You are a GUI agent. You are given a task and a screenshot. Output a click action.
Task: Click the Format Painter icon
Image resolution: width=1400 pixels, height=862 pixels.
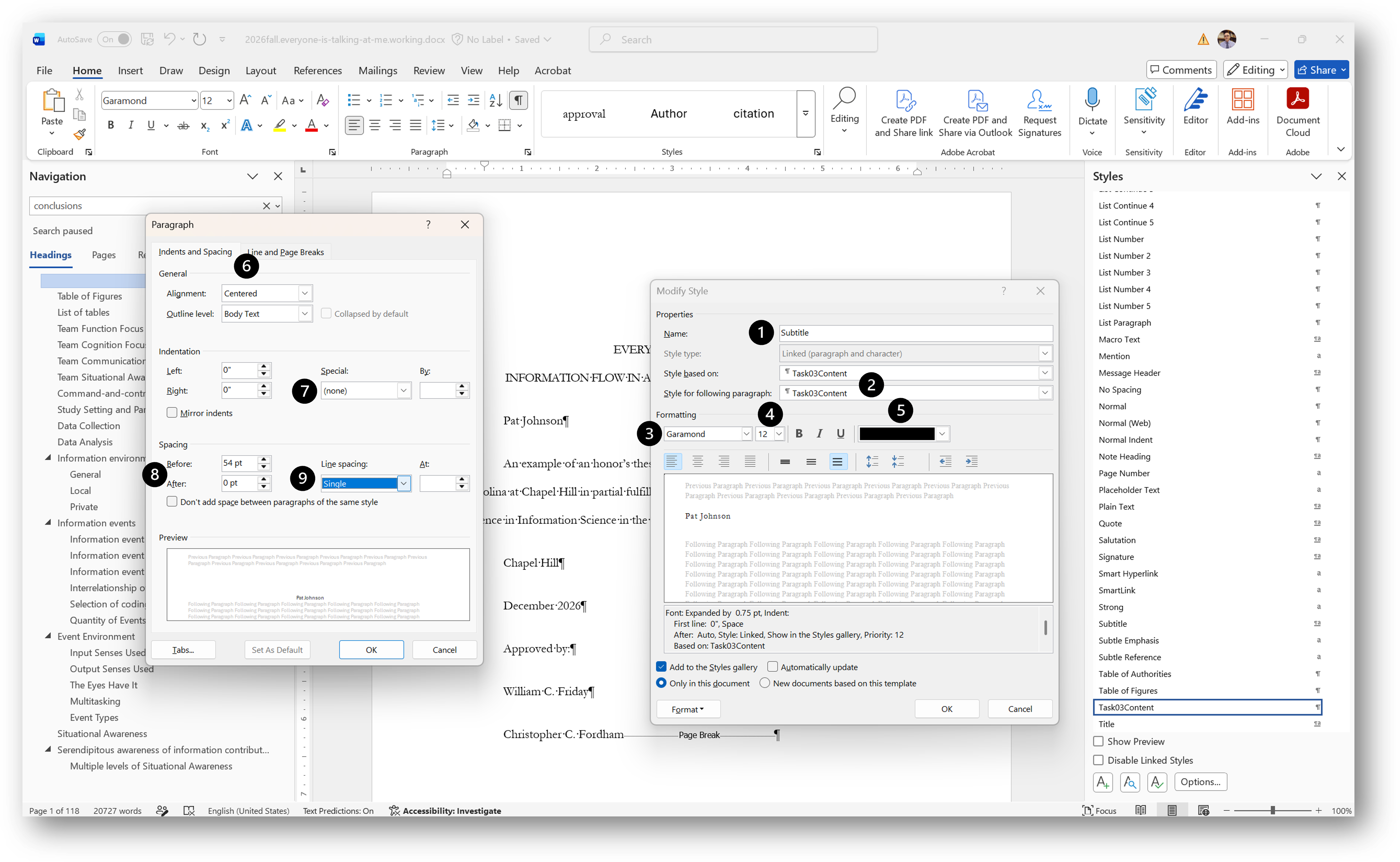click(x=80, y=134)
